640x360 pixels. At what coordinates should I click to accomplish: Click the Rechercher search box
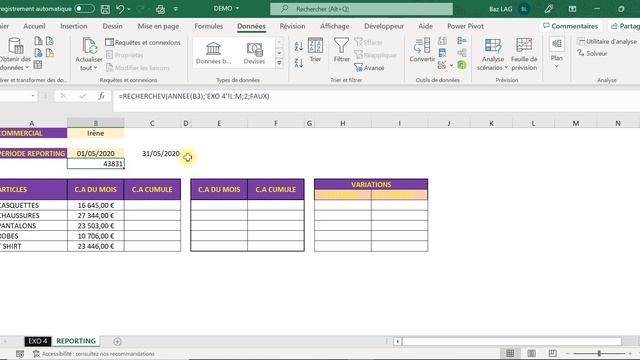point(361,9)
